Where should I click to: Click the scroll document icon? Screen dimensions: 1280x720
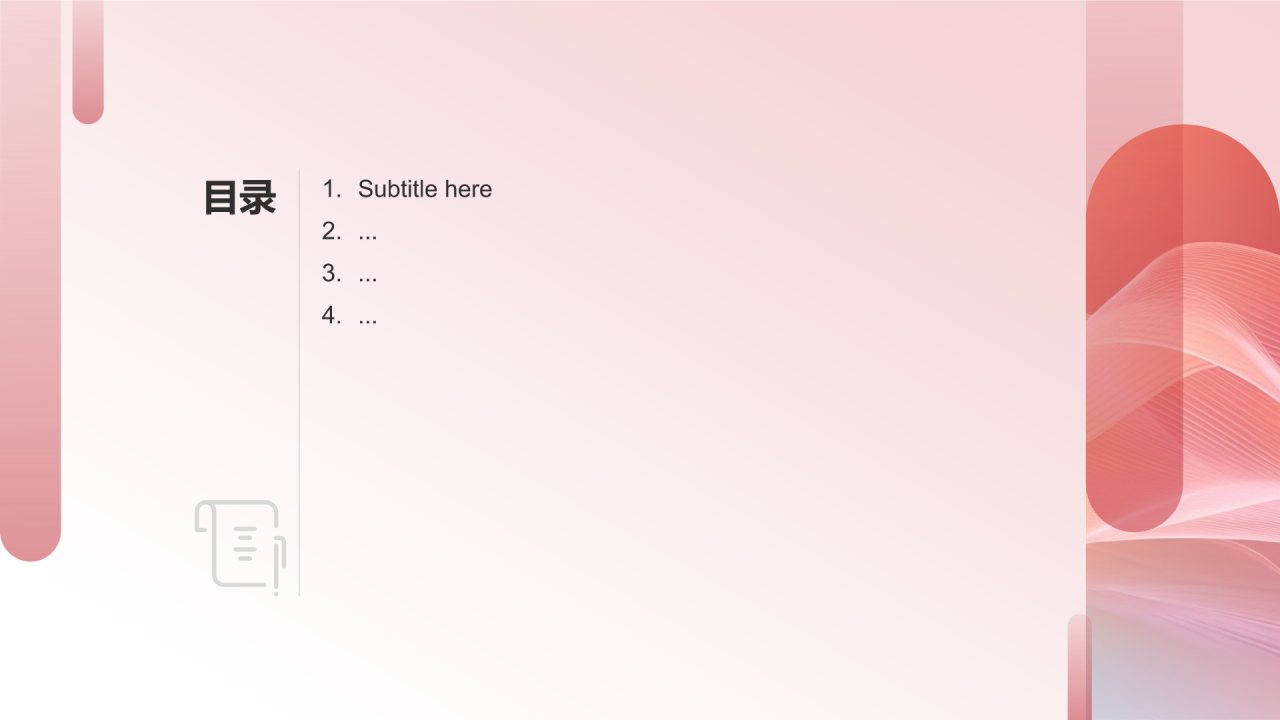click(240, 547)
